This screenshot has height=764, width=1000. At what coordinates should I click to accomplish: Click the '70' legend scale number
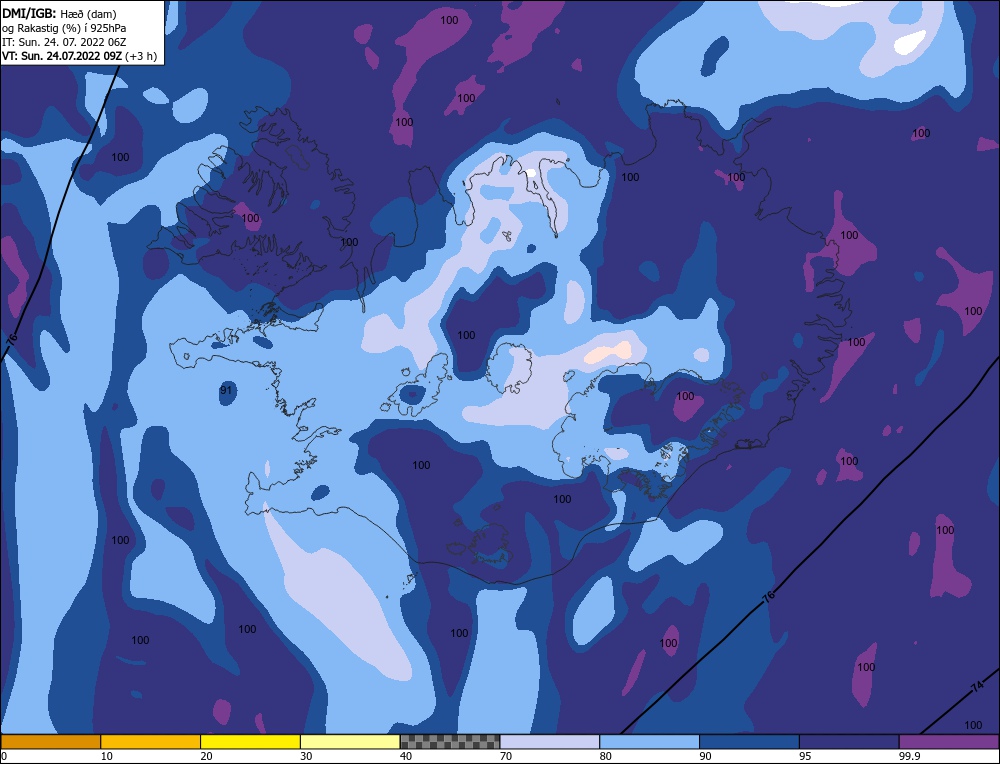[x=506, y=756]
